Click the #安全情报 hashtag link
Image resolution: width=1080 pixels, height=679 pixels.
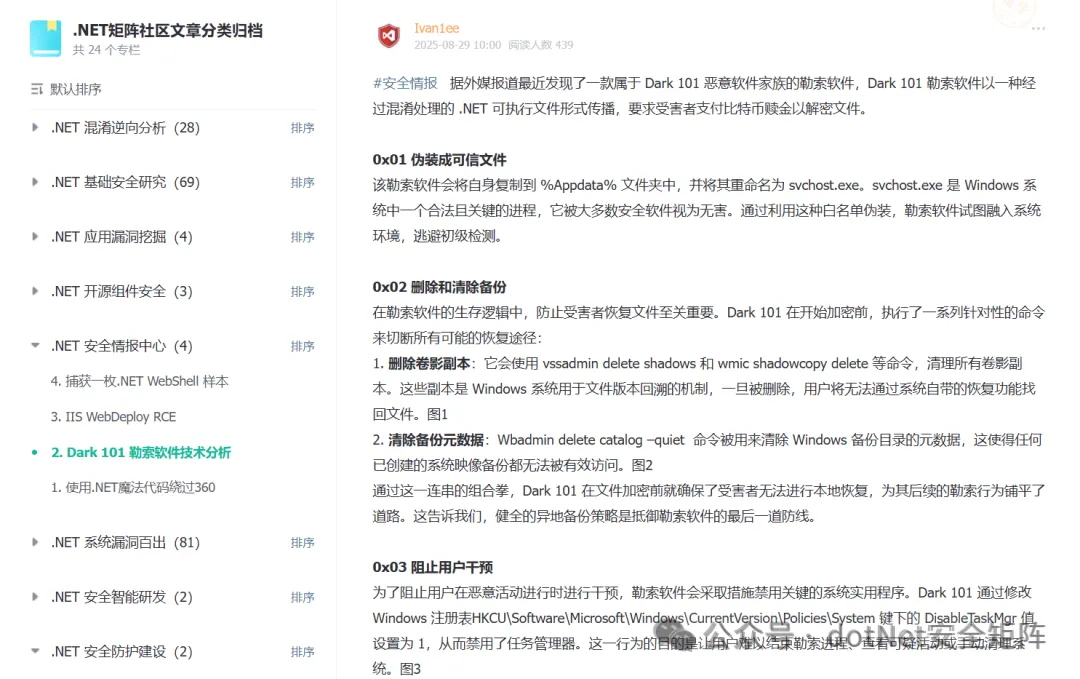point(405,83)
